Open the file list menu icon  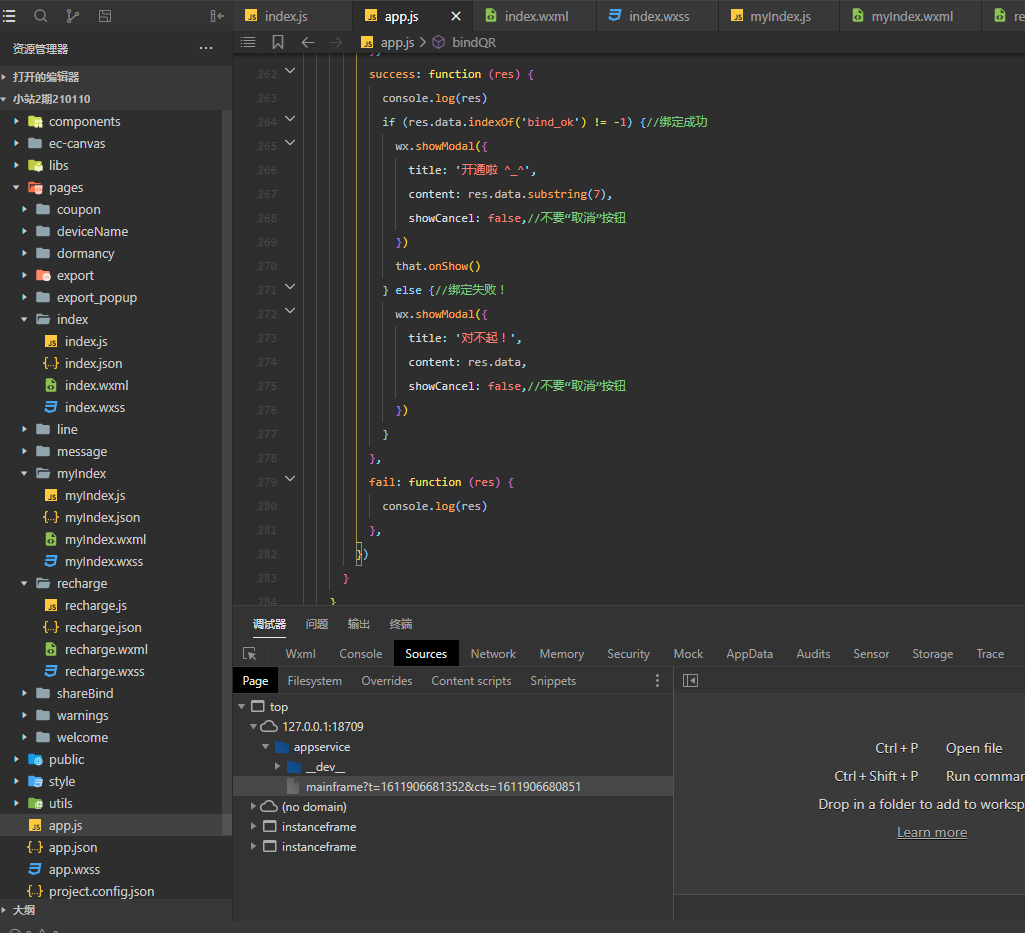pyautogui.click(x=9, y=16)
